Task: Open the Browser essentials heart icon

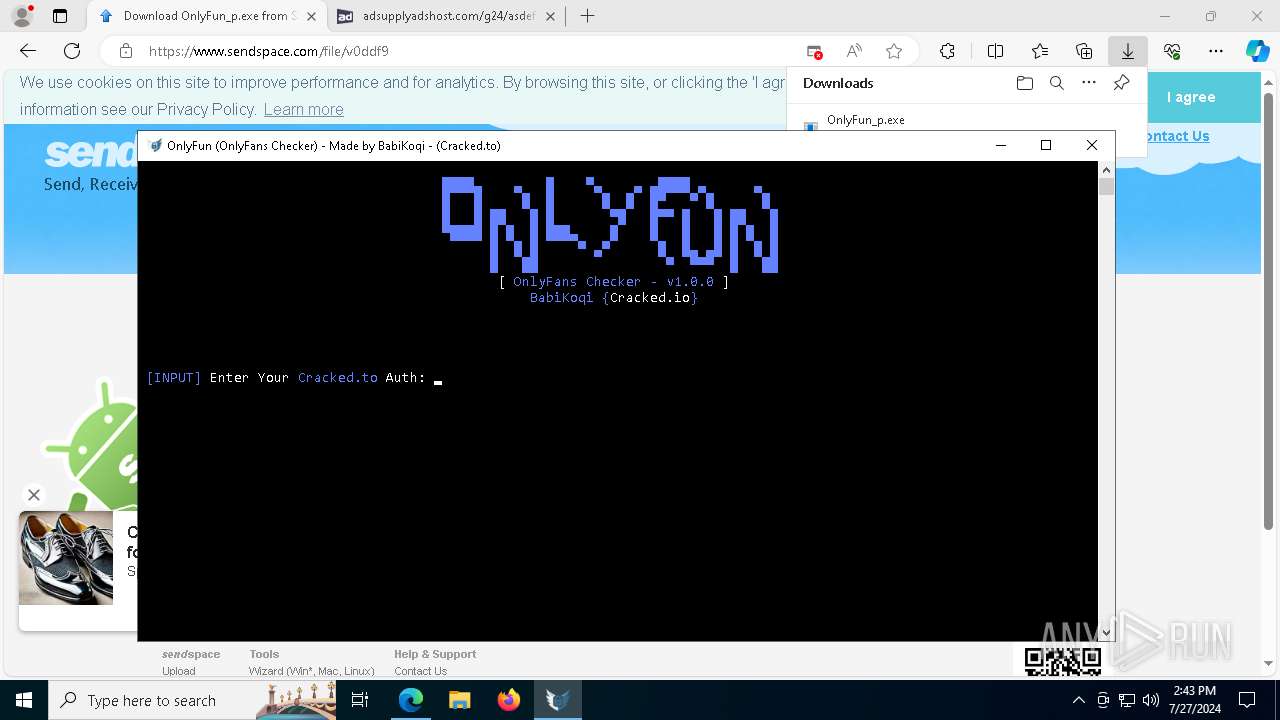Action: [1172, 51]
